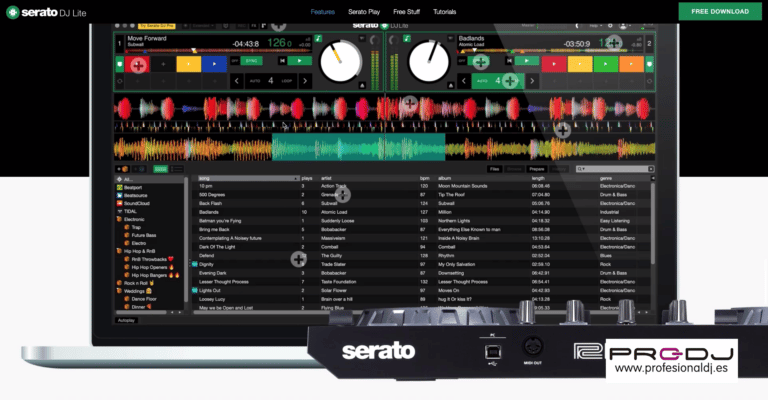Open the Weddings crate
The image size is (768, 400).
click(x=134, y=291)
